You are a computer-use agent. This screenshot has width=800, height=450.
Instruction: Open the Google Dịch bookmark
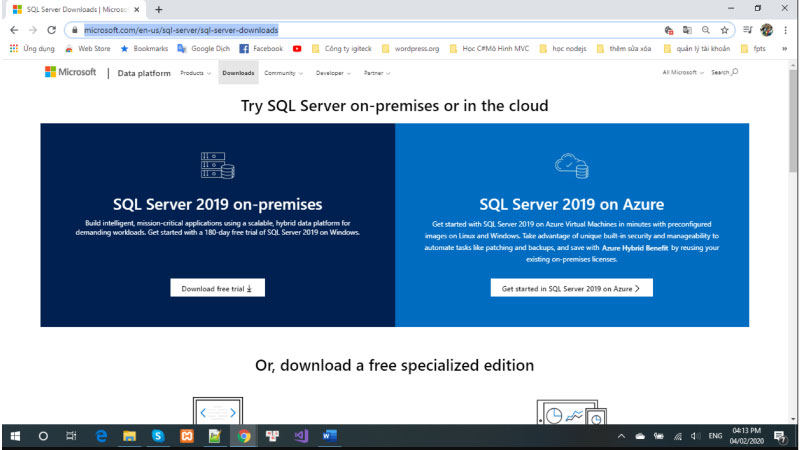[204, 48]
